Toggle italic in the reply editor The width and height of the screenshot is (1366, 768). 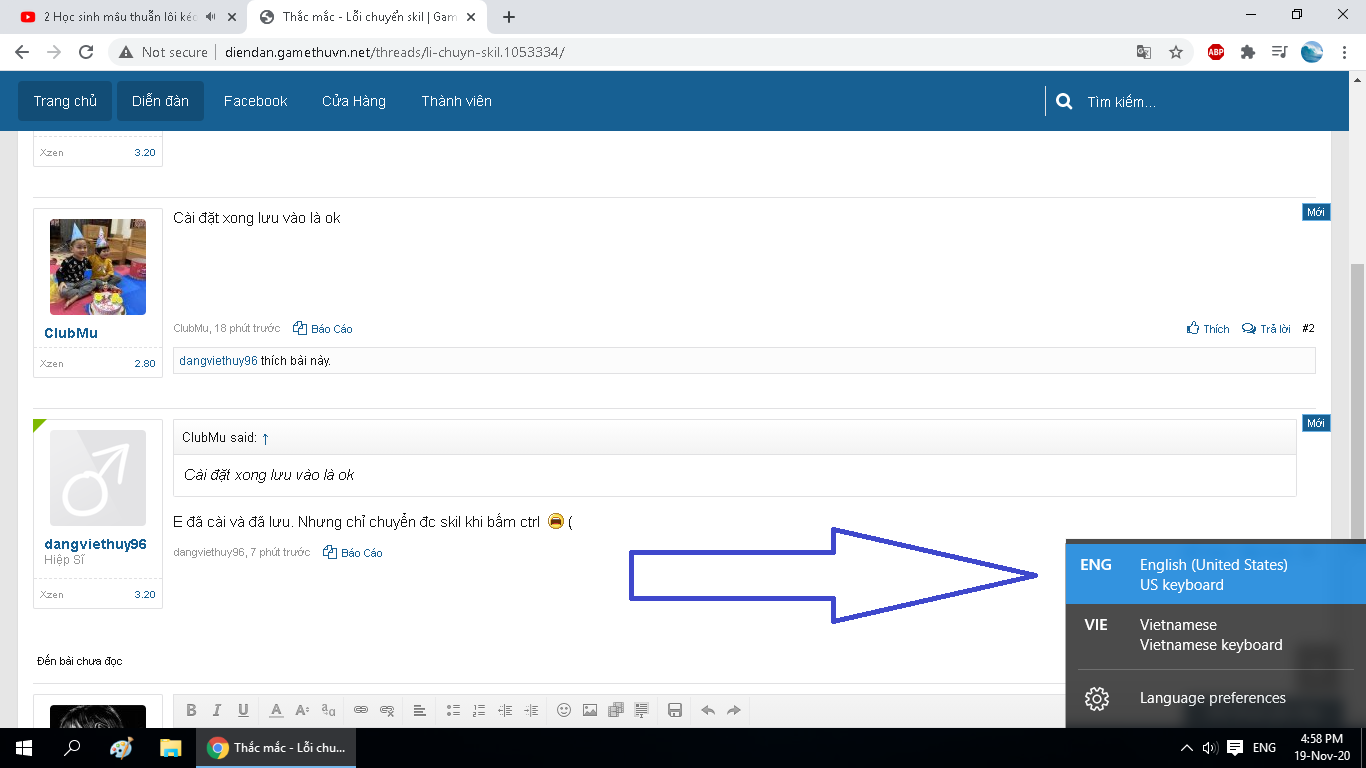(217, 710)
